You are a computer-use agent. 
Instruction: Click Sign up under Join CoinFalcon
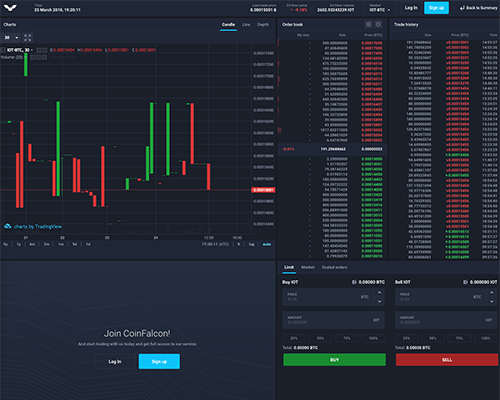tap(159, 362)
